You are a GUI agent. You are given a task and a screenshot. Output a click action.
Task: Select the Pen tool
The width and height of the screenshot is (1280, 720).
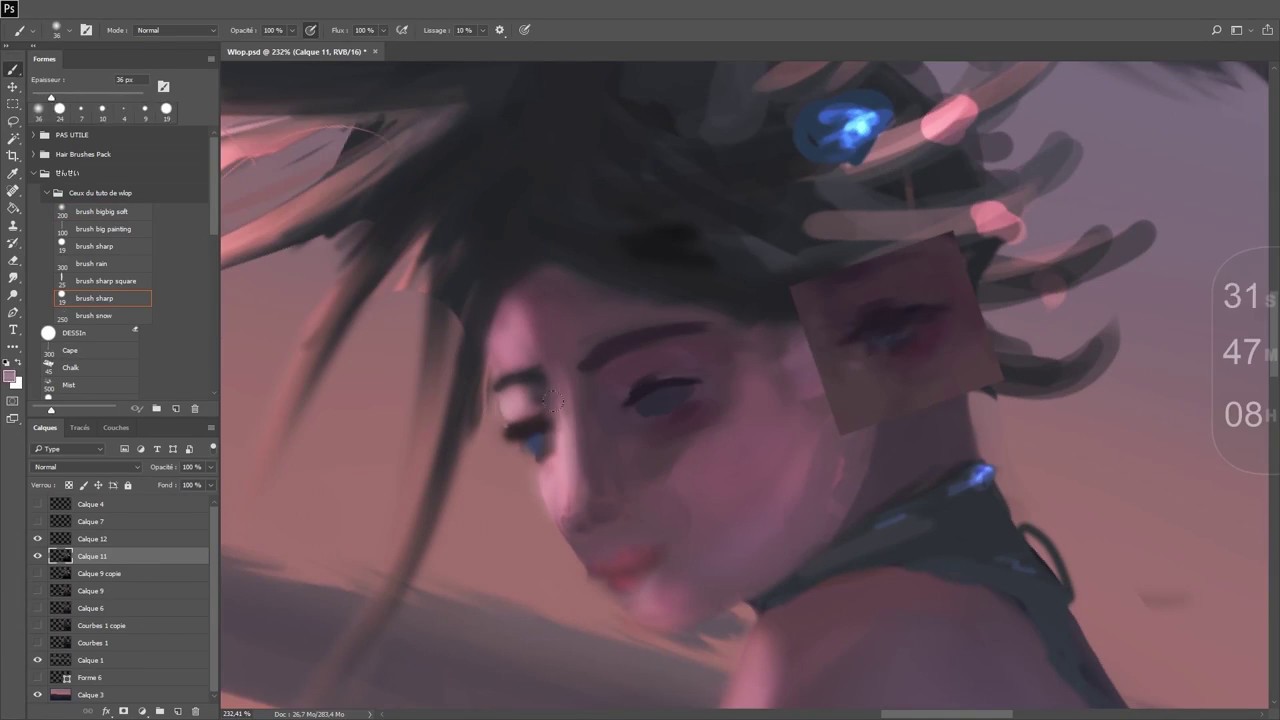[13, 312]
